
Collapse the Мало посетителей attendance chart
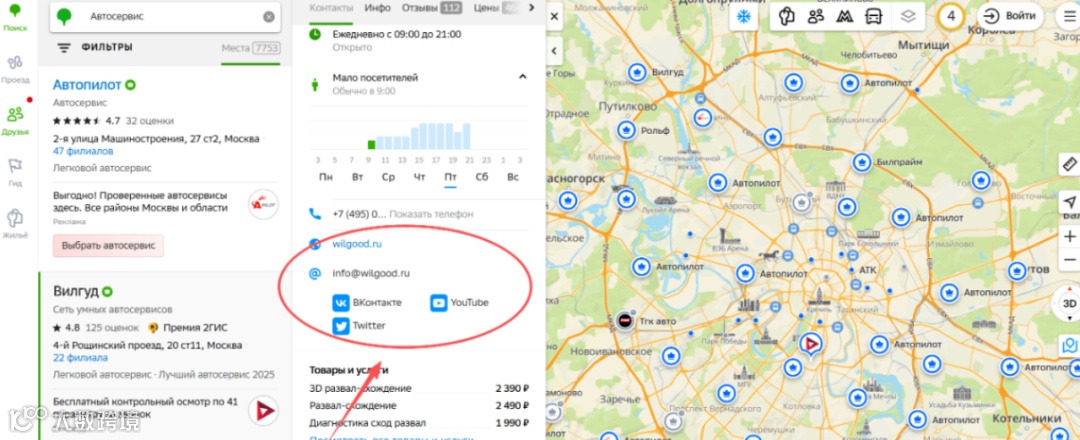522,76
